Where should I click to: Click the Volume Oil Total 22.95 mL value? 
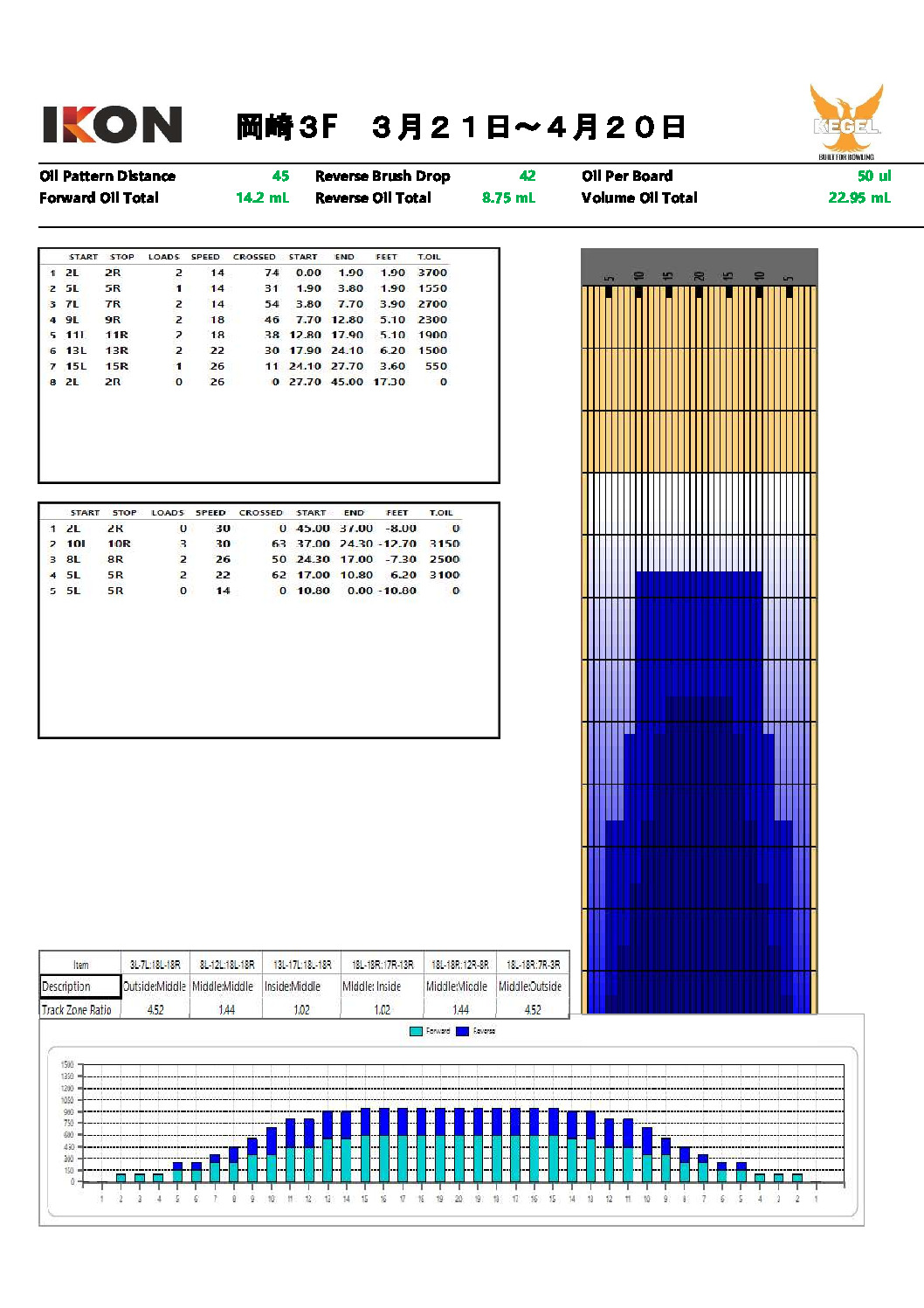[858, 197]
